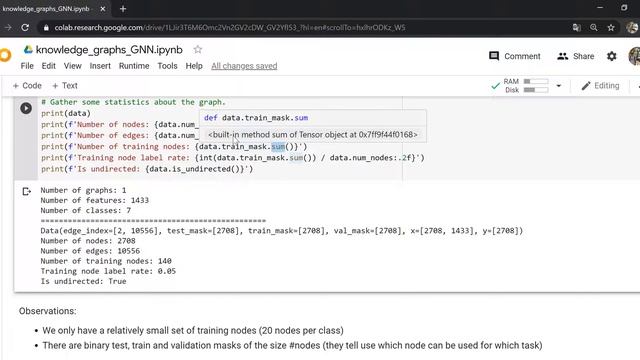View site security lock info

46,27
